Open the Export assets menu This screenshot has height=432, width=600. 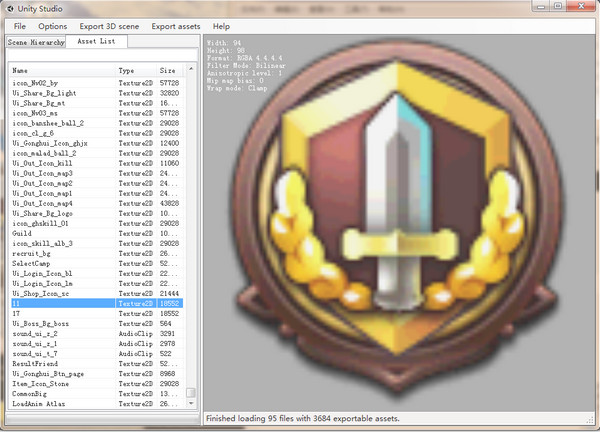coord(176,26)
